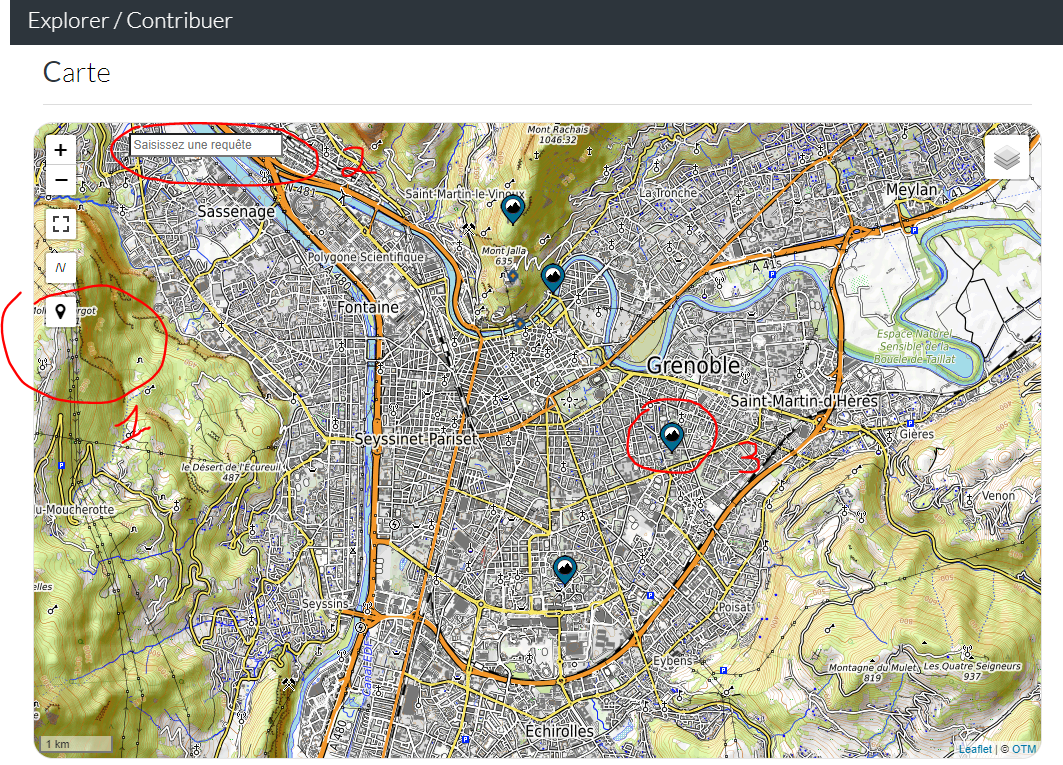1063x765 pixels.
Task: Click the blue parking sign near Meylan
Action: coord(915,229)
